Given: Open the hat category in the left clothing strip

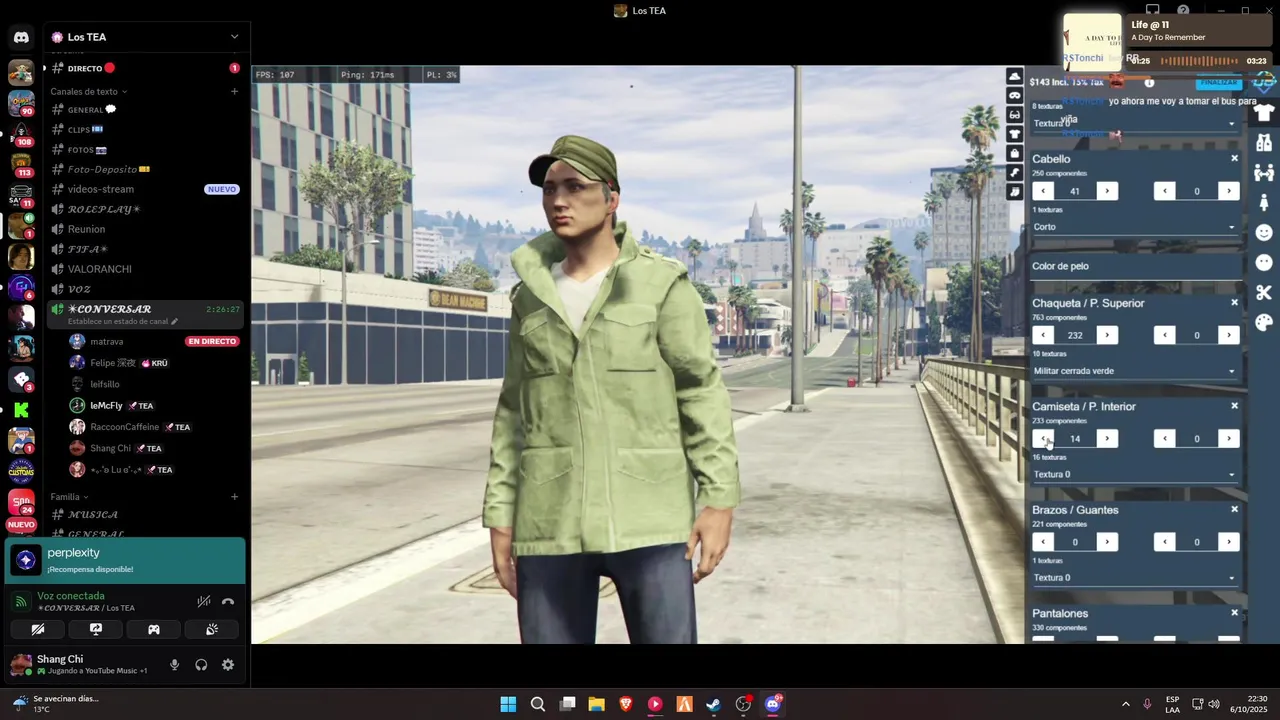Looking at the screenshot, I should pos(1014,76).
